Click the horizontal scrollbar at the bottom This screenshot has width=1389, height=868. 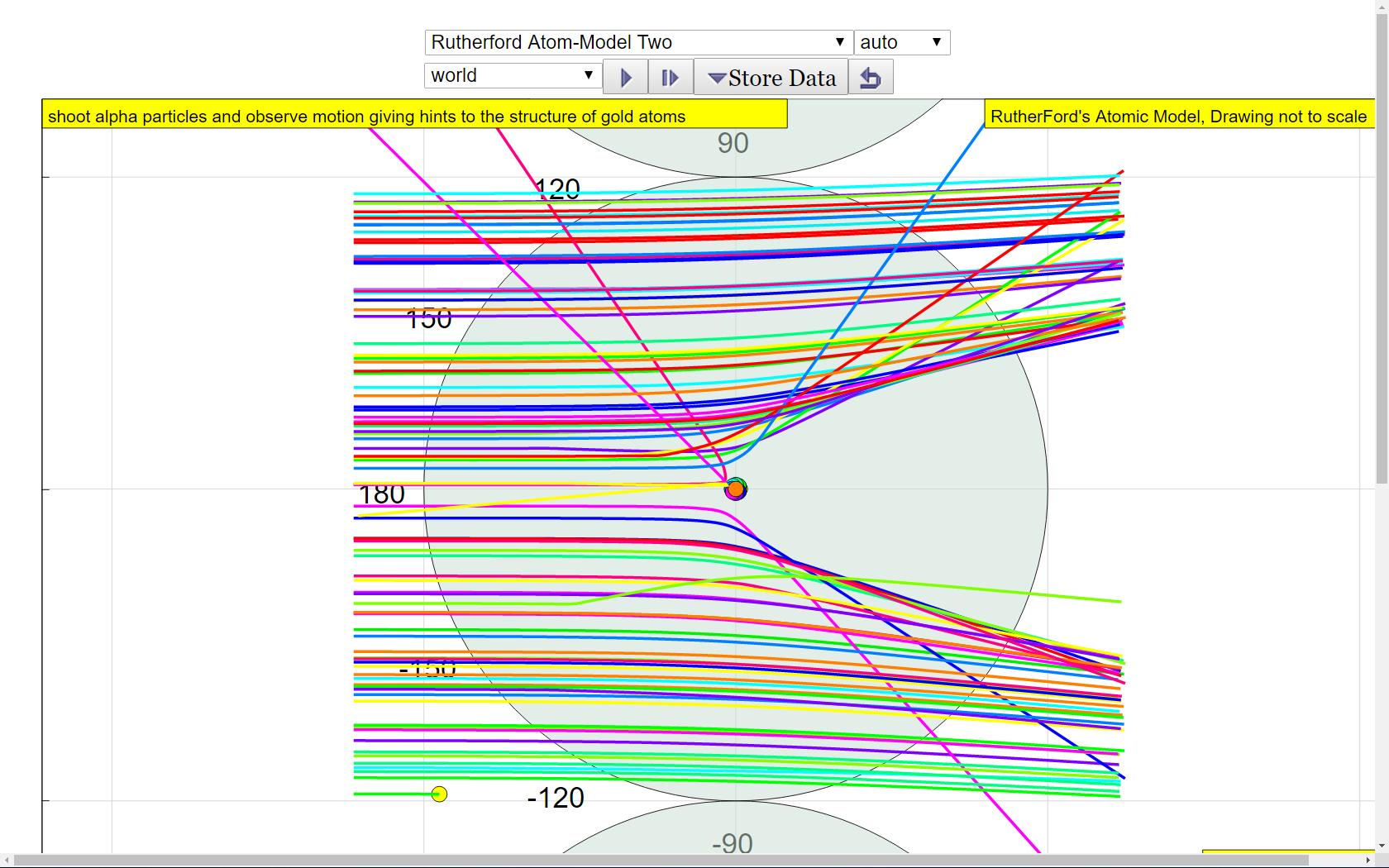[661, 861]
